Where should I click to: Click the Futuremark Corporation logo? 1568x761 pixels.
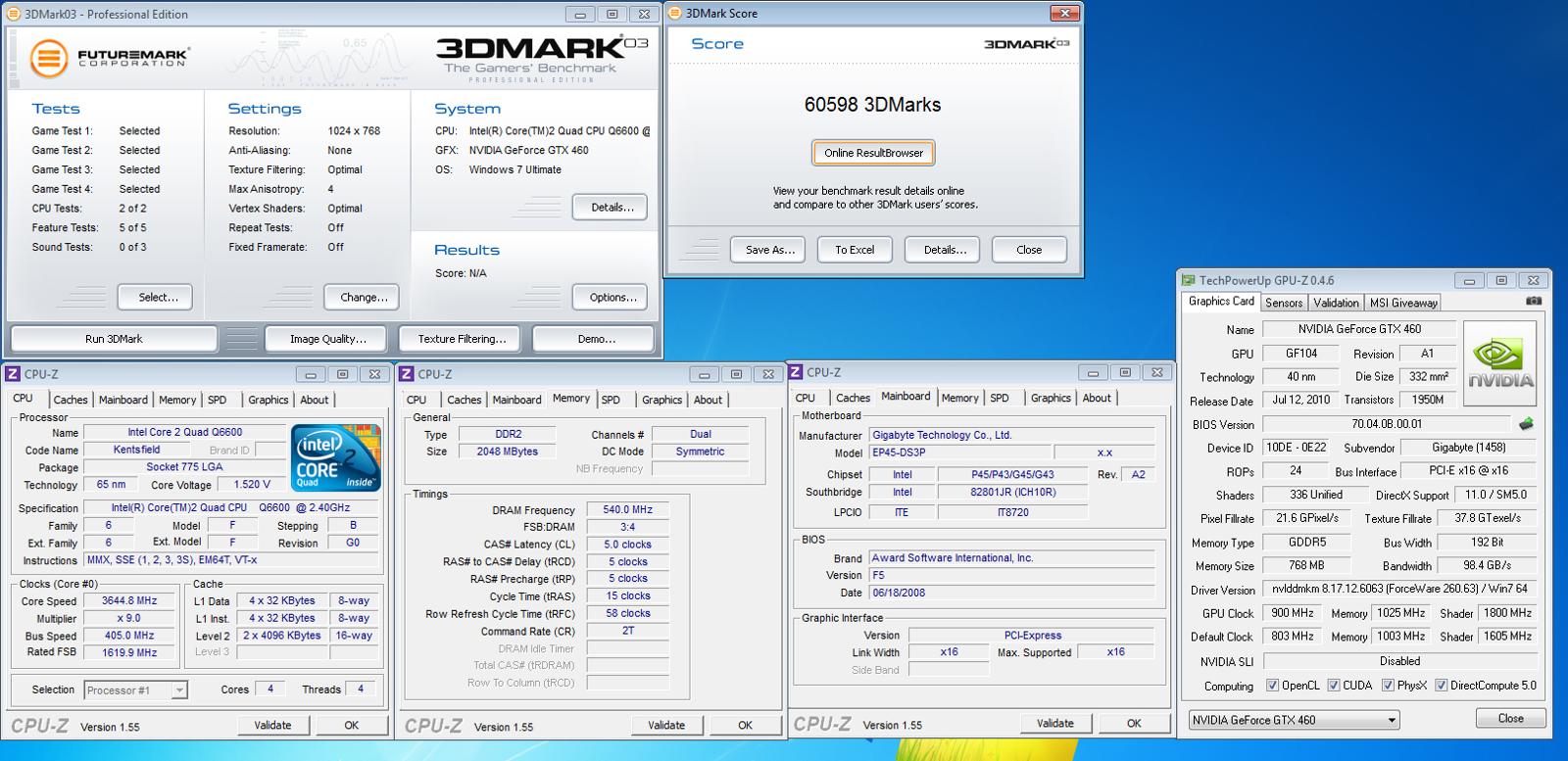point(108,59)
